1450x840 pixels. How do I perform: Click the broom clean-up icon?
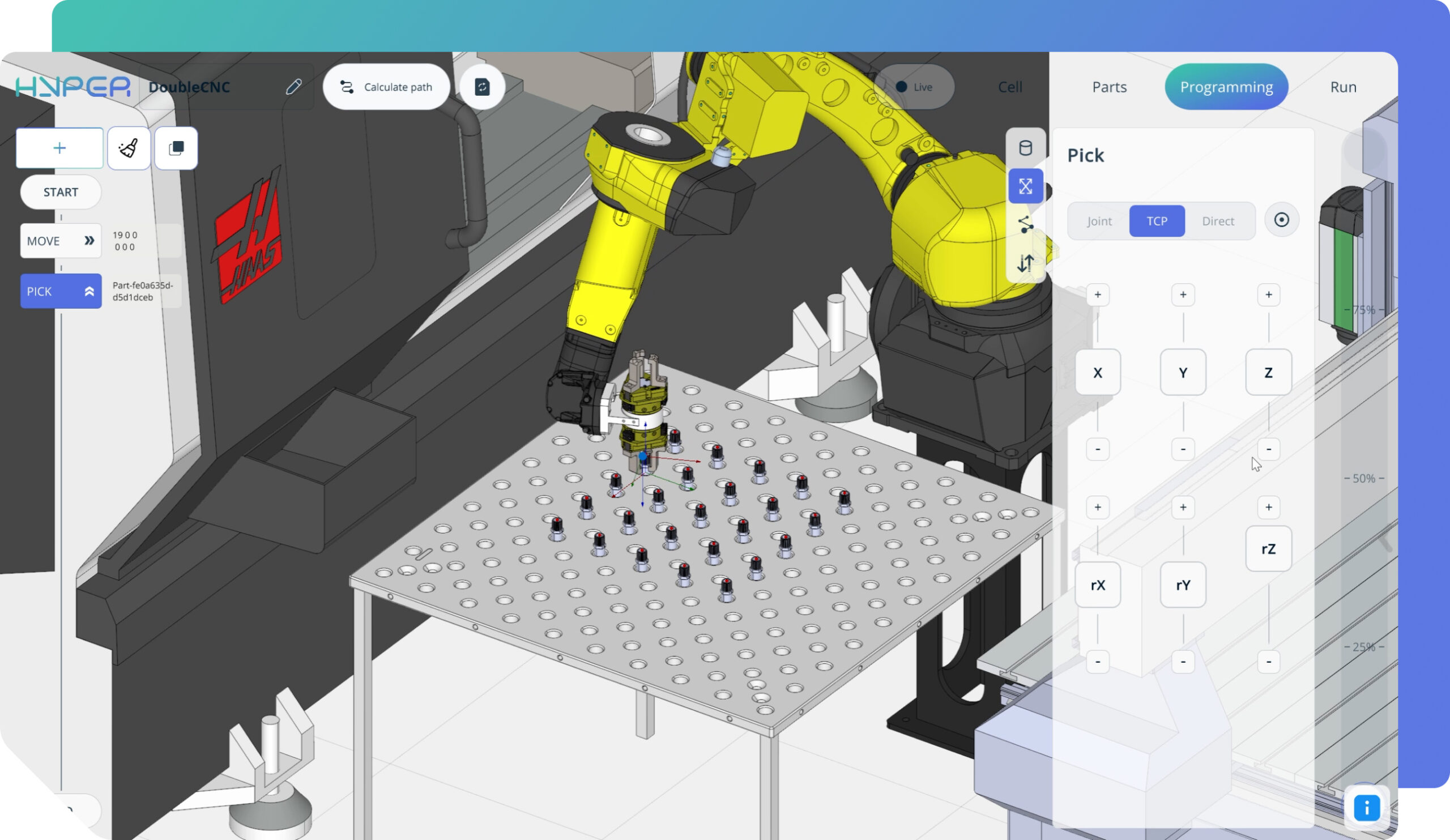tap(129, 148)
